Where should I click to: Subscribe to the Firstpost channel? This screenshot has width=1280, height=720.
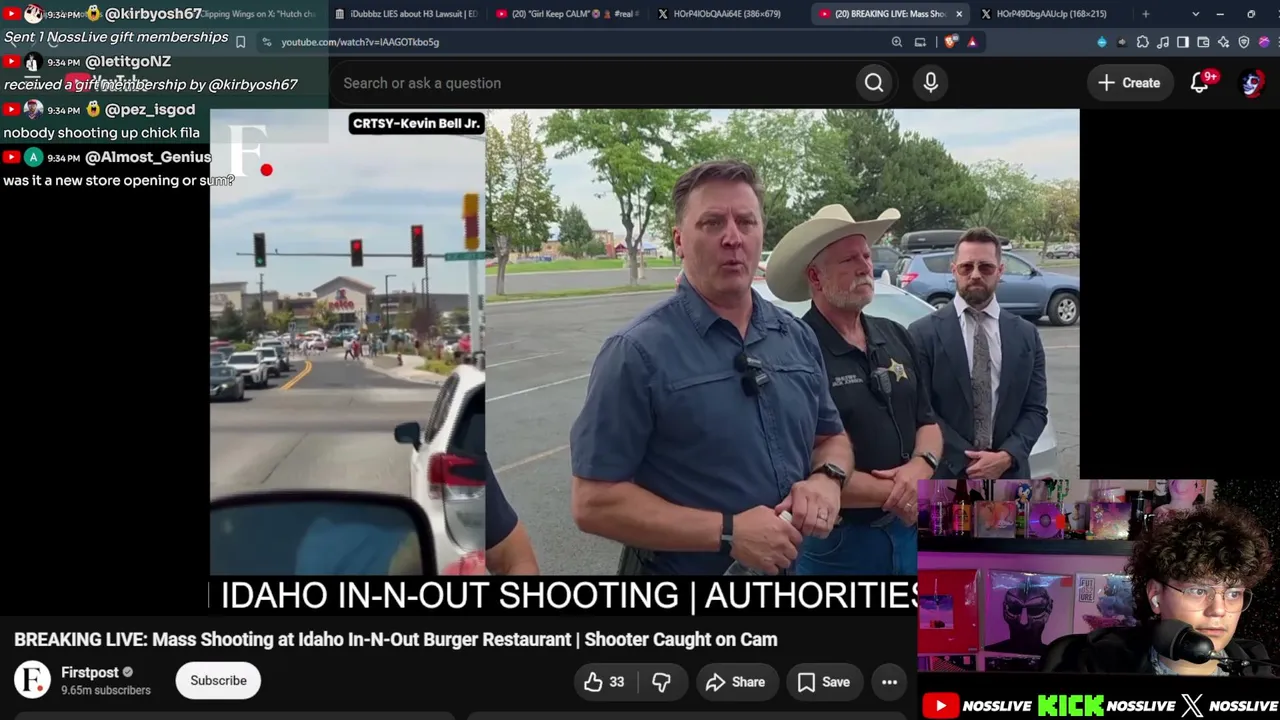pos(218,681)
